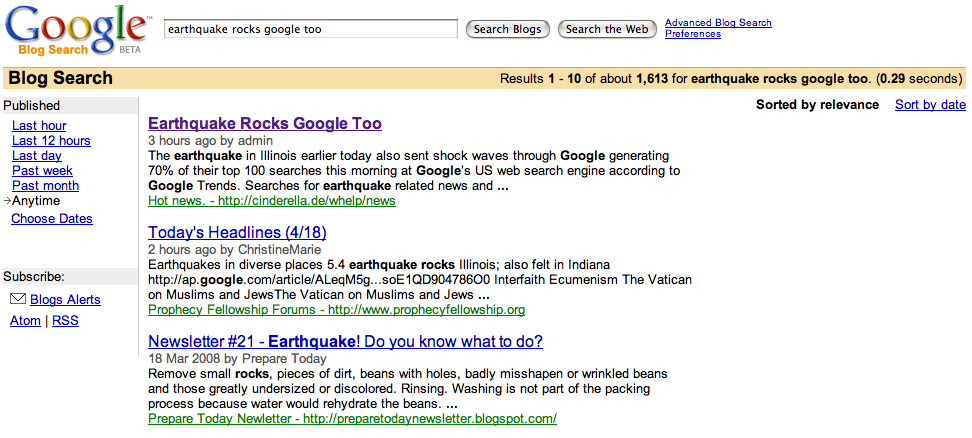Click the envelope icon beside Blogs Alerts
The width and height of the screenshot is (972, 438).
18,299
